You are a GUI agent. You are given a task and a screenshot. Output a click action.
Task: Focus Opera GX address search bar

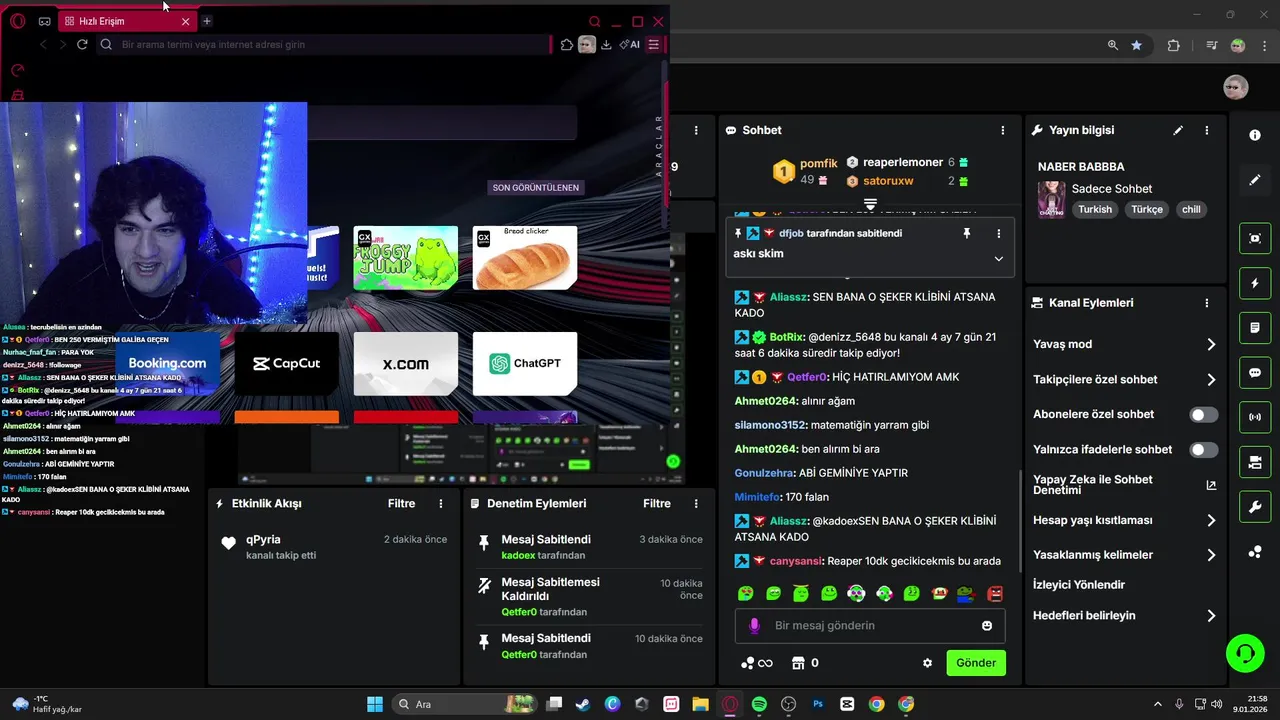325,44
